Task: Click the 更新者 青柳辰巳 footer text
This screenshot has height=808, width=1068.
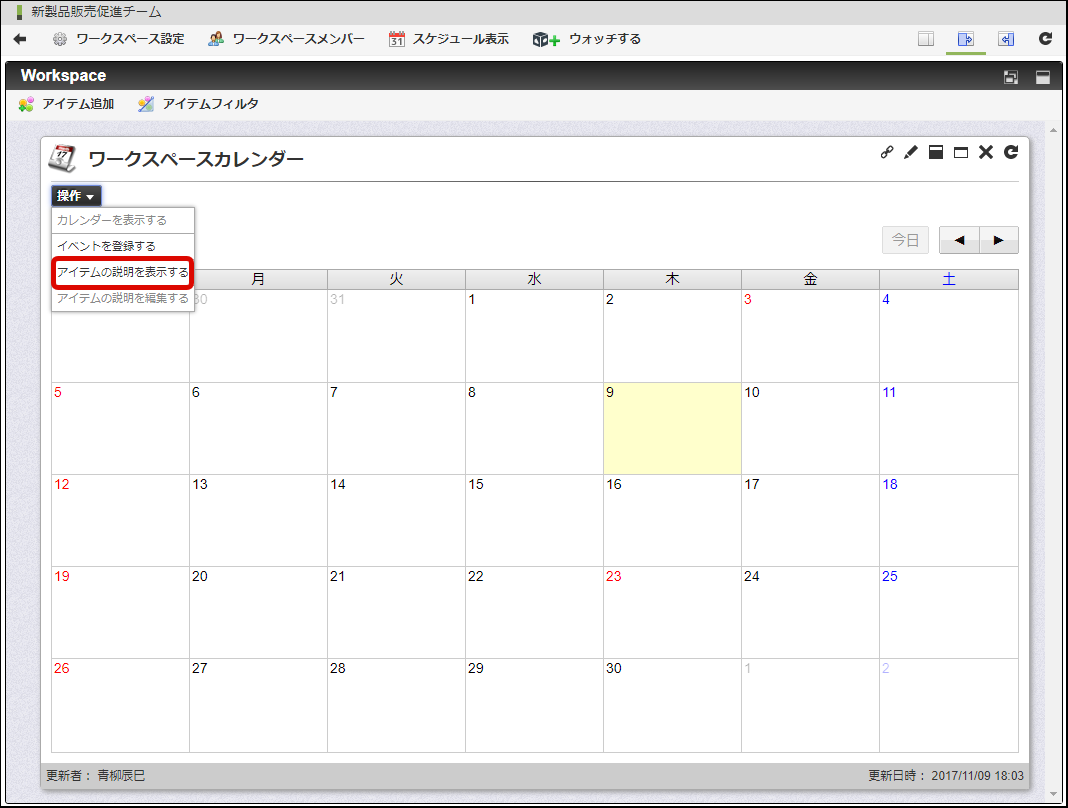Action: [x=95, y=775]
